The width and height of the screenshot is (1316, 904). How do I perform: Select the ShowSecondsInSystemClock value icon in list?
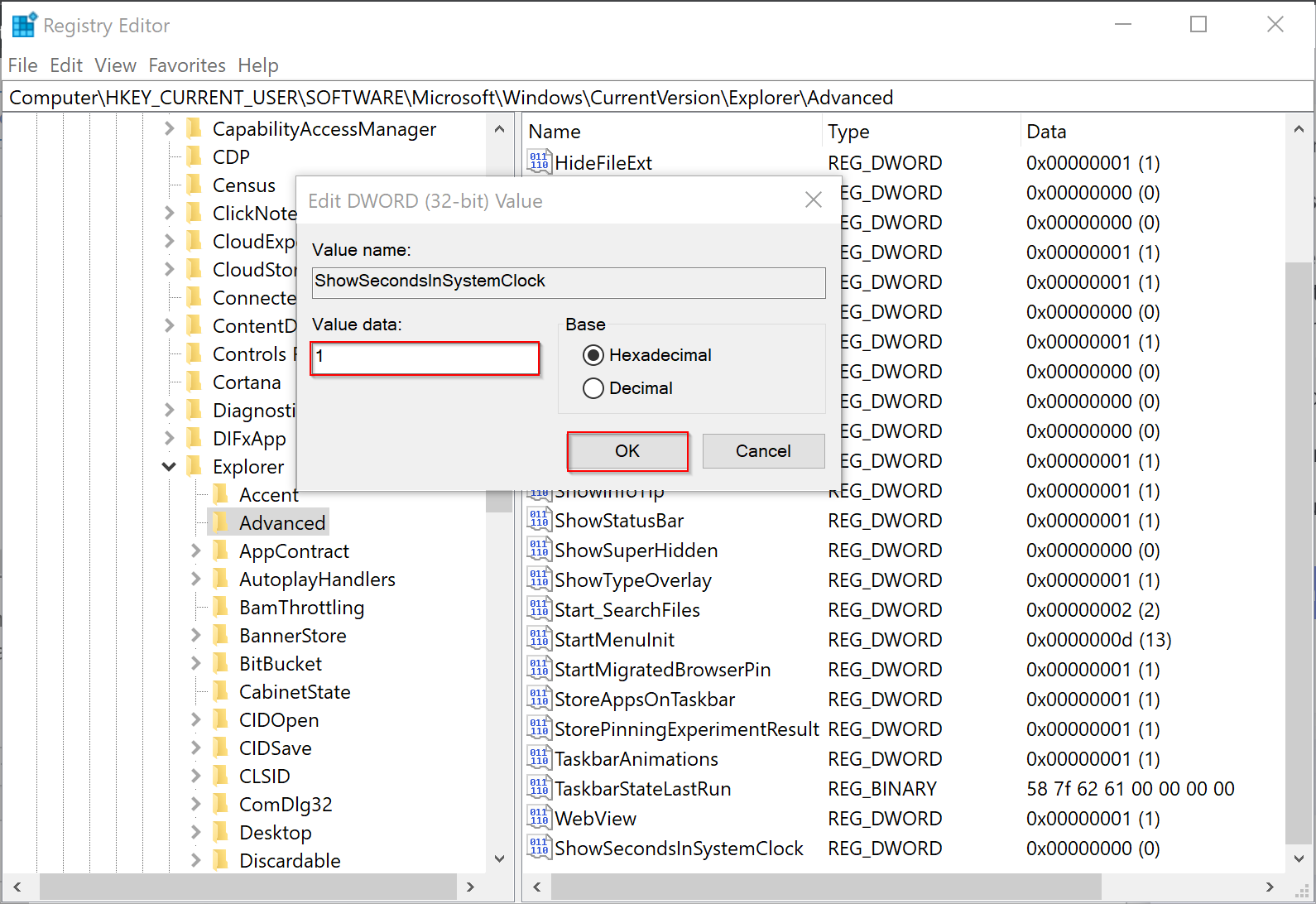[539, 848]
